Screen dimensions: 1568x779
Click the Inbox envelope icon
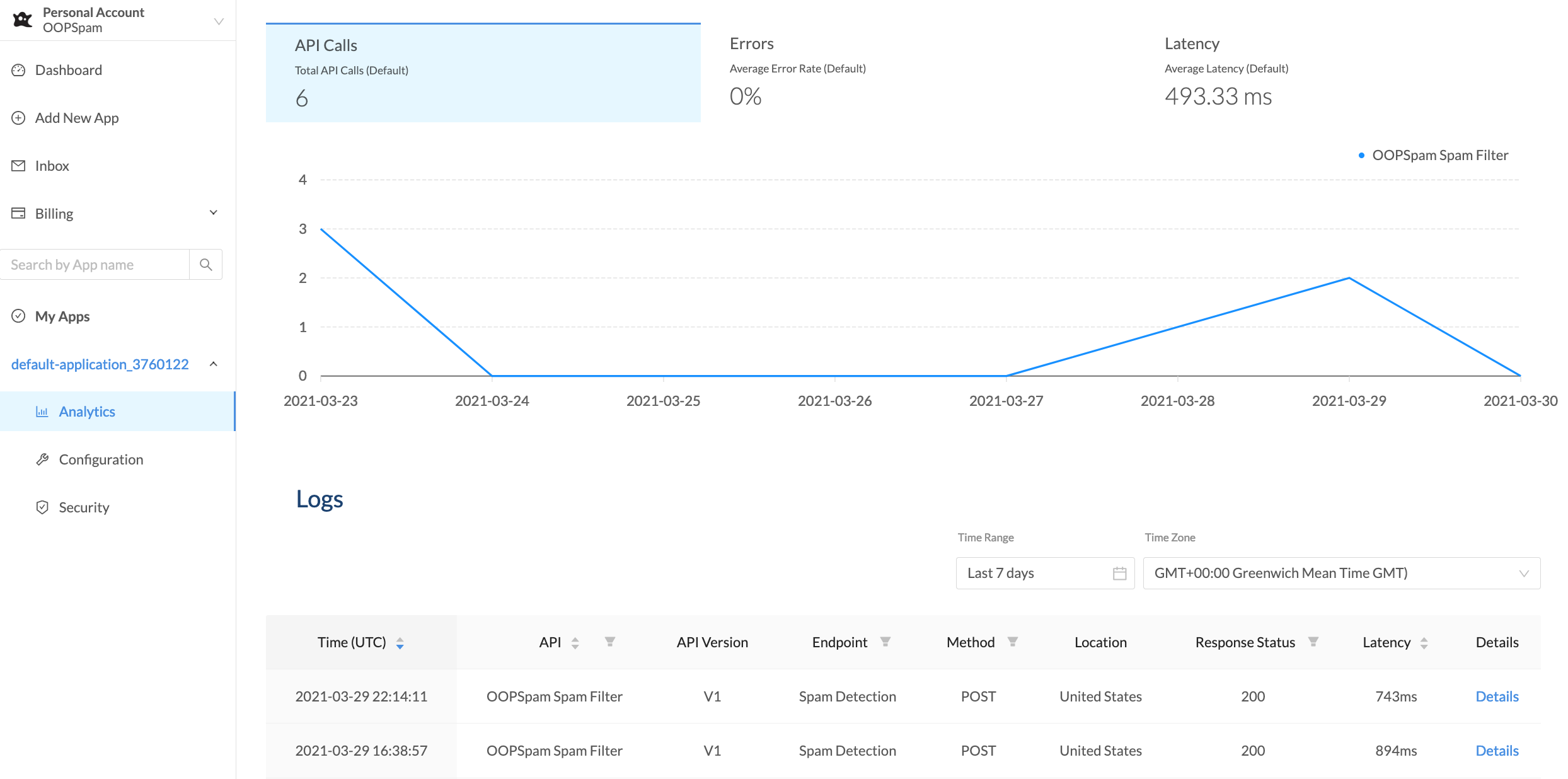18,166
